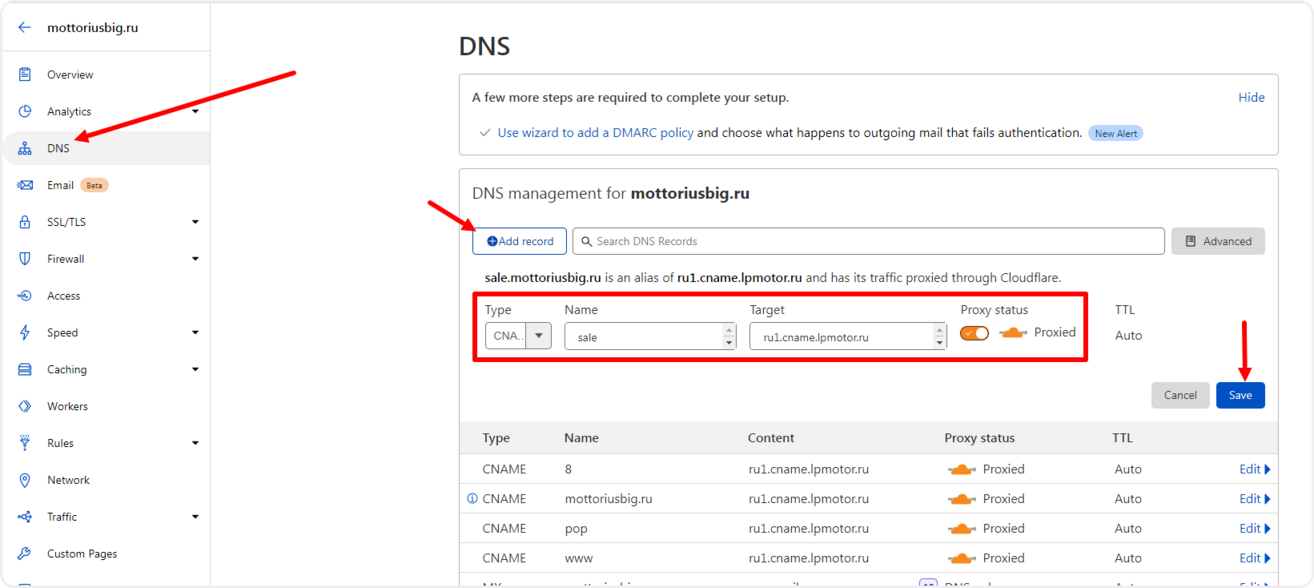The height and width of the screenshot is (588, 1314).
Task: Edit the CNAME record named 8
Action: coord(1254,469)
